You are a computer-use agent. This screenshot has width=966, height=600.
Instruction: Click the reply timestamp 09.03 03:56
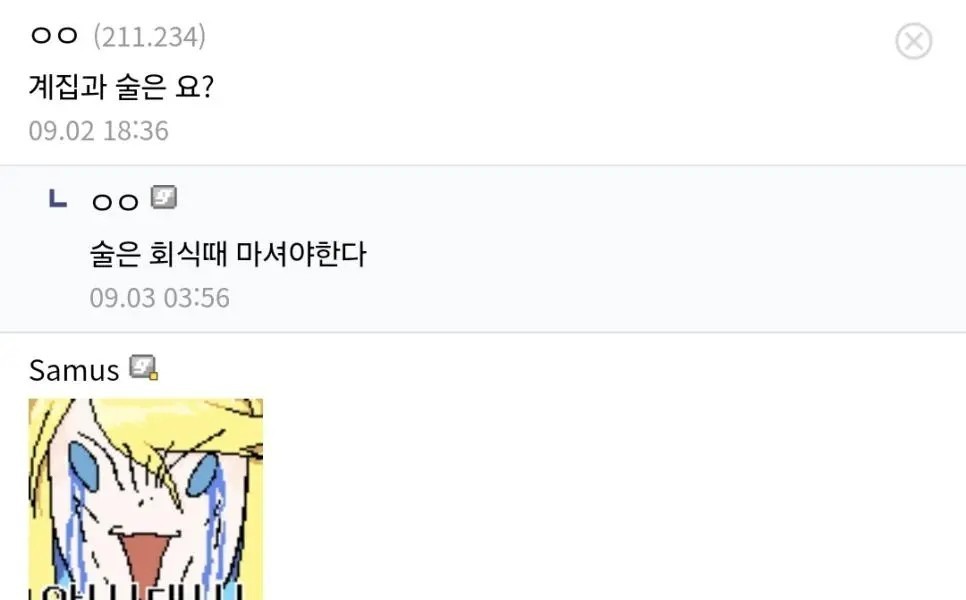pos(160,298)
